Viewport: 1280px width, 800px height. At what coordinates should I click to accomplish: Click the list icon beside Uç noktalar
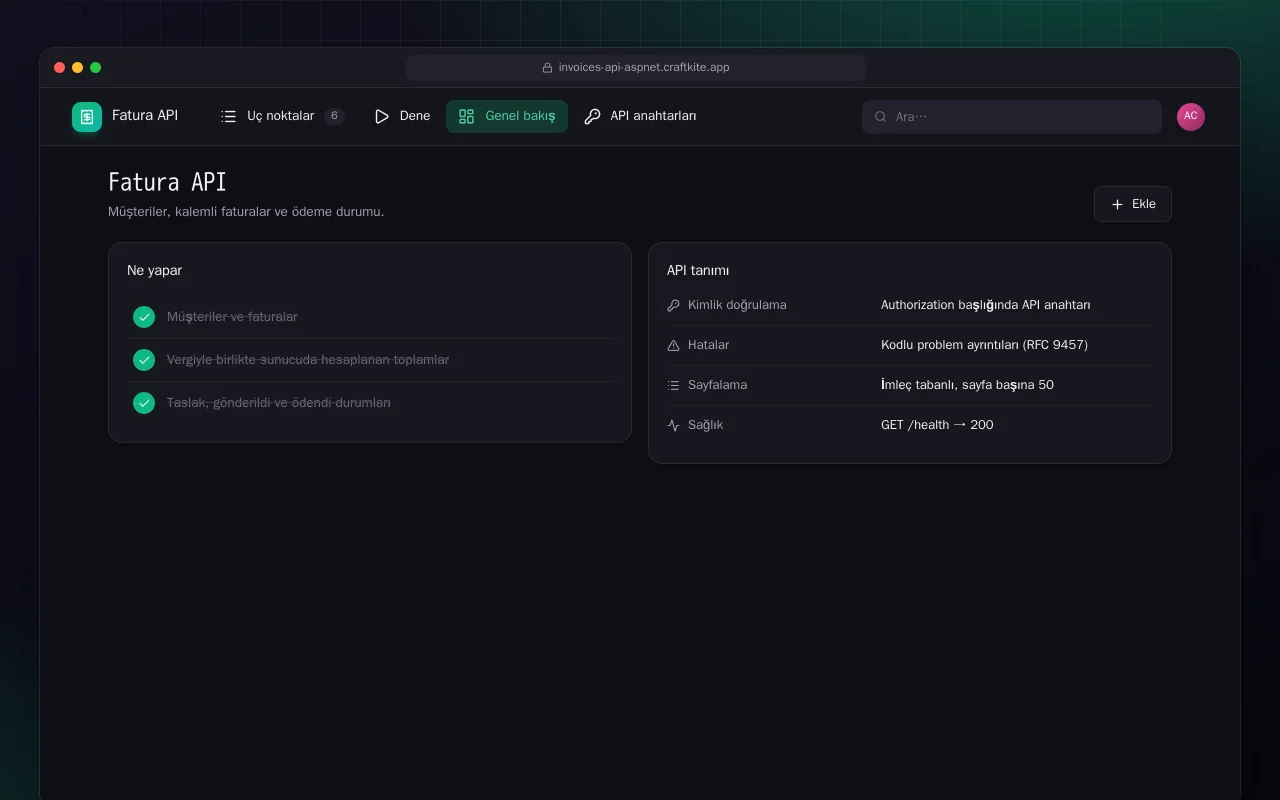click(229, 116)
